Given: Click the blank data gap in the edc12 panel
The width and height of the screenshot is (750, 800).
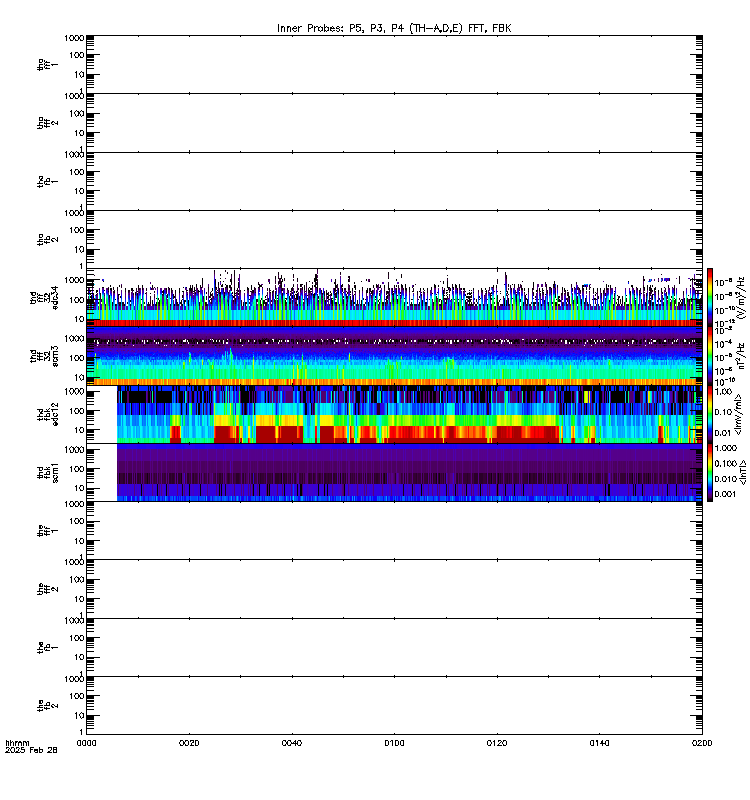Looking at the screenshot, I should pos(102,414).
